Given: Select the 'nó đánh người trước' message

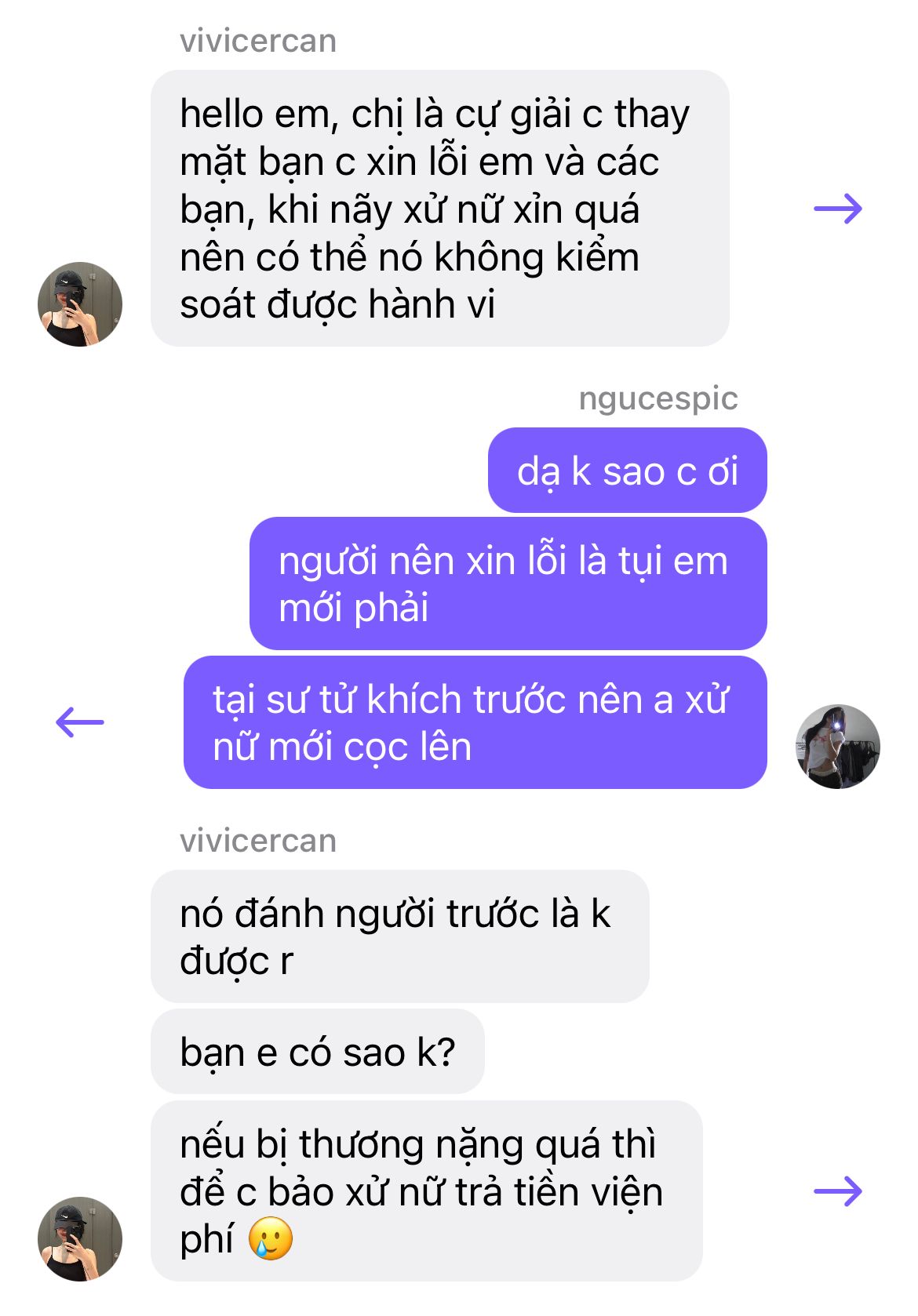Looking at the screenshot, I should pos(400,936).
